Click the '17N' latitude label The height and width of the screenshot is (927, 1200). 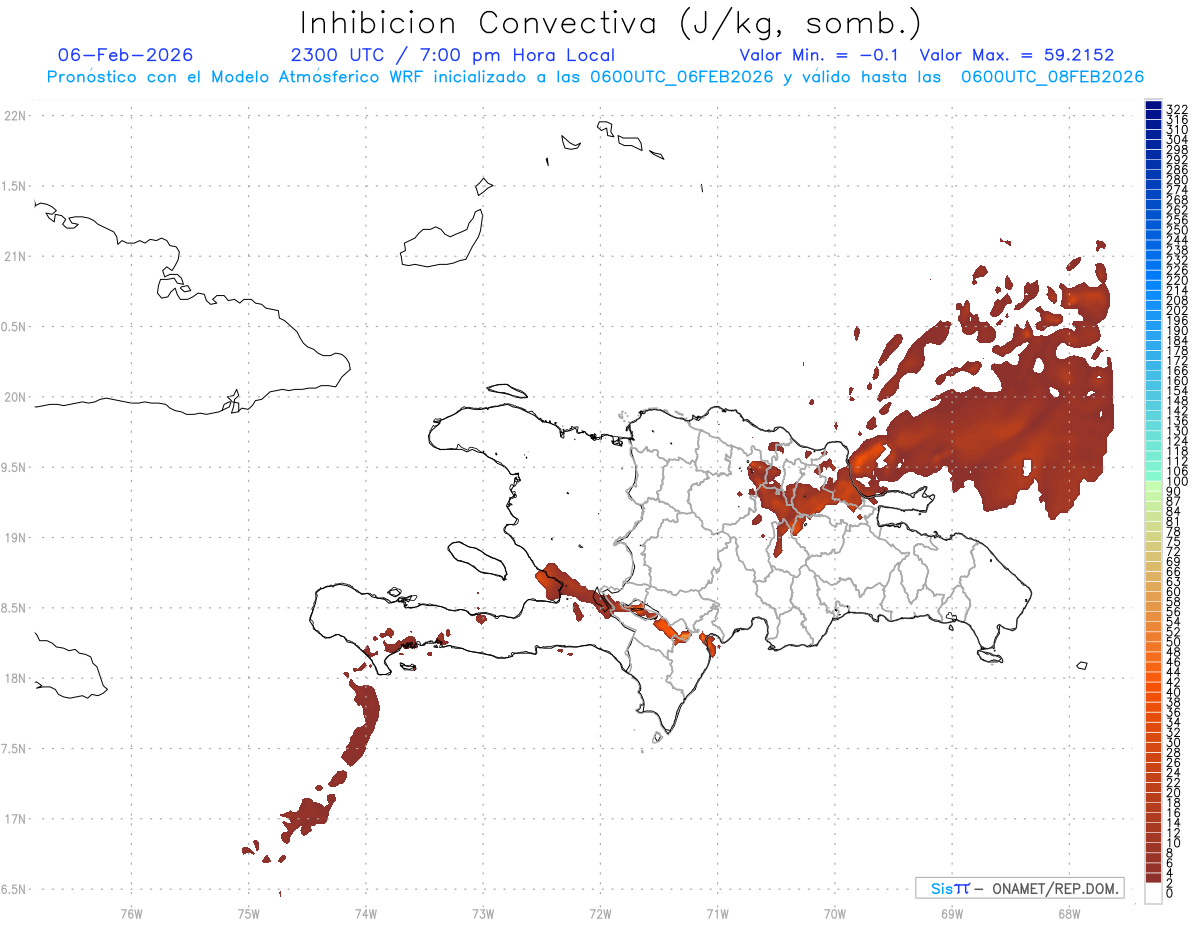pyautogui.click(x=14, y=819)
